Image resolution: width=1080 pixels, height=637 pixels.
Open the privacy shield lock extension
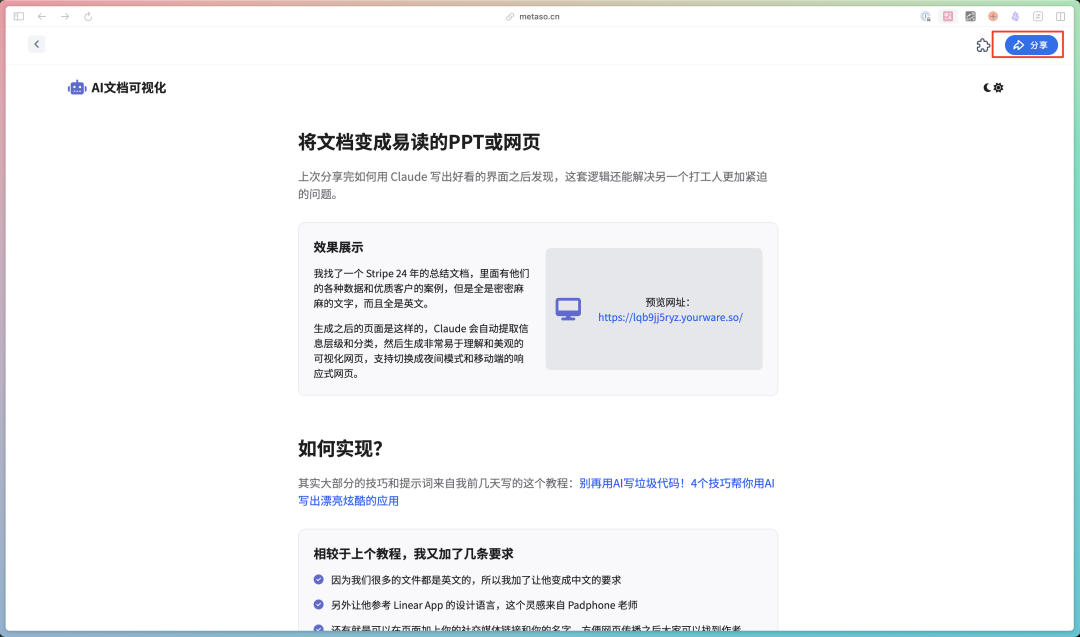pyautogui.click(x=926, y=17)
